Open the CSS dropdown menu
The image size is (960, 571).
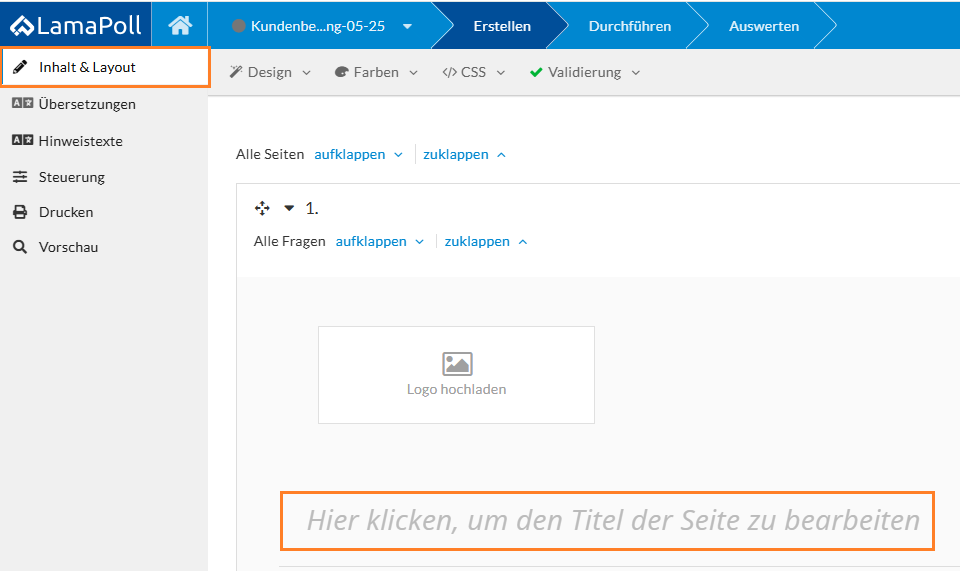(474, 72)
